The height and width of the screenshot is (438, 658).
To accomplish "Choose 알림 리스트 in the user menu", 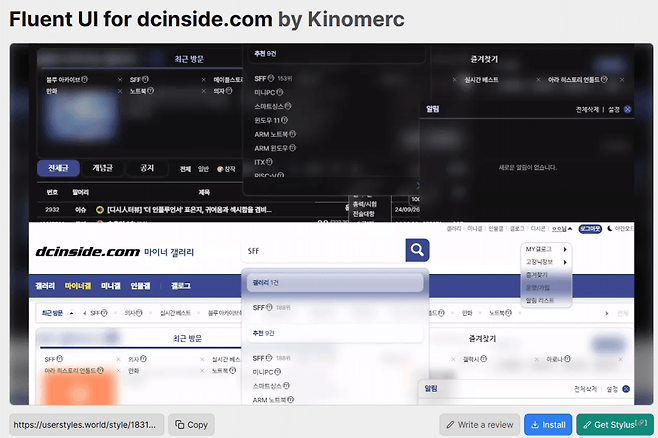I will [539, 299].
